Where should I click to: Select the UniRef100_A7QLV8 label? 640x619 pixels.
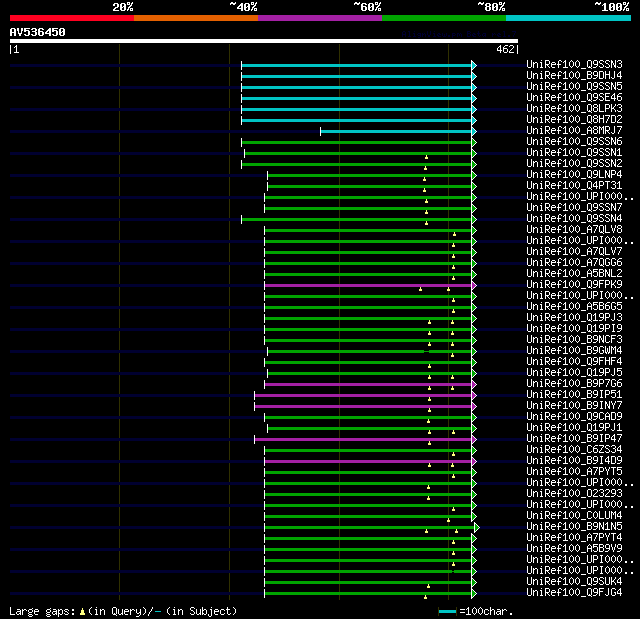coord(574,230)
